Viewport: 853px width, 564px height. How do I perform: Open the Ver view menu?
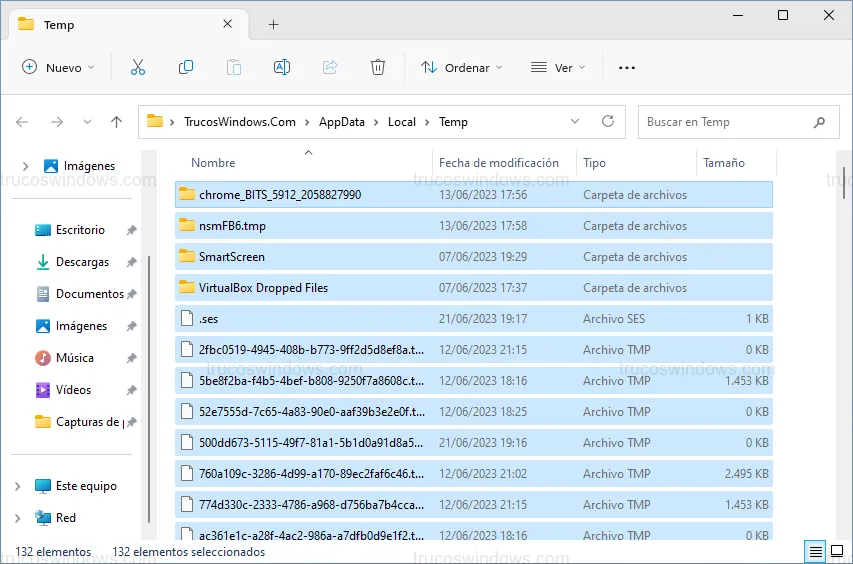[x=557, y=67]
